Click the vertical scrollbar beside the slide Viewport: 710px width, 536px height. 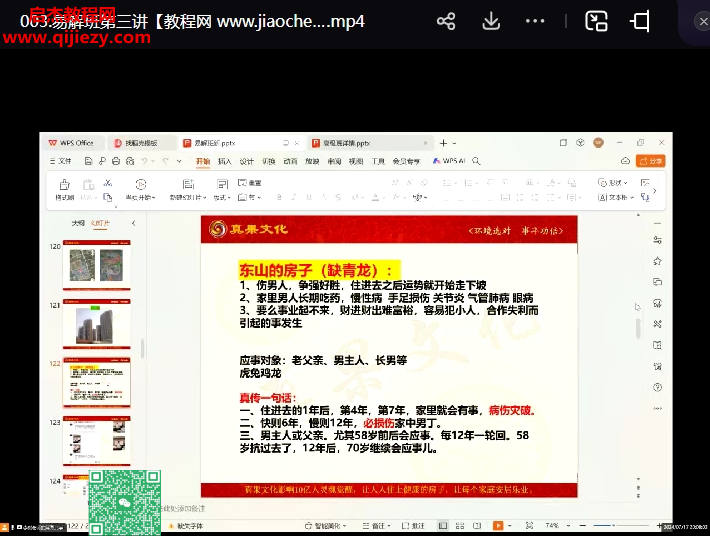(x=638, y=328)
